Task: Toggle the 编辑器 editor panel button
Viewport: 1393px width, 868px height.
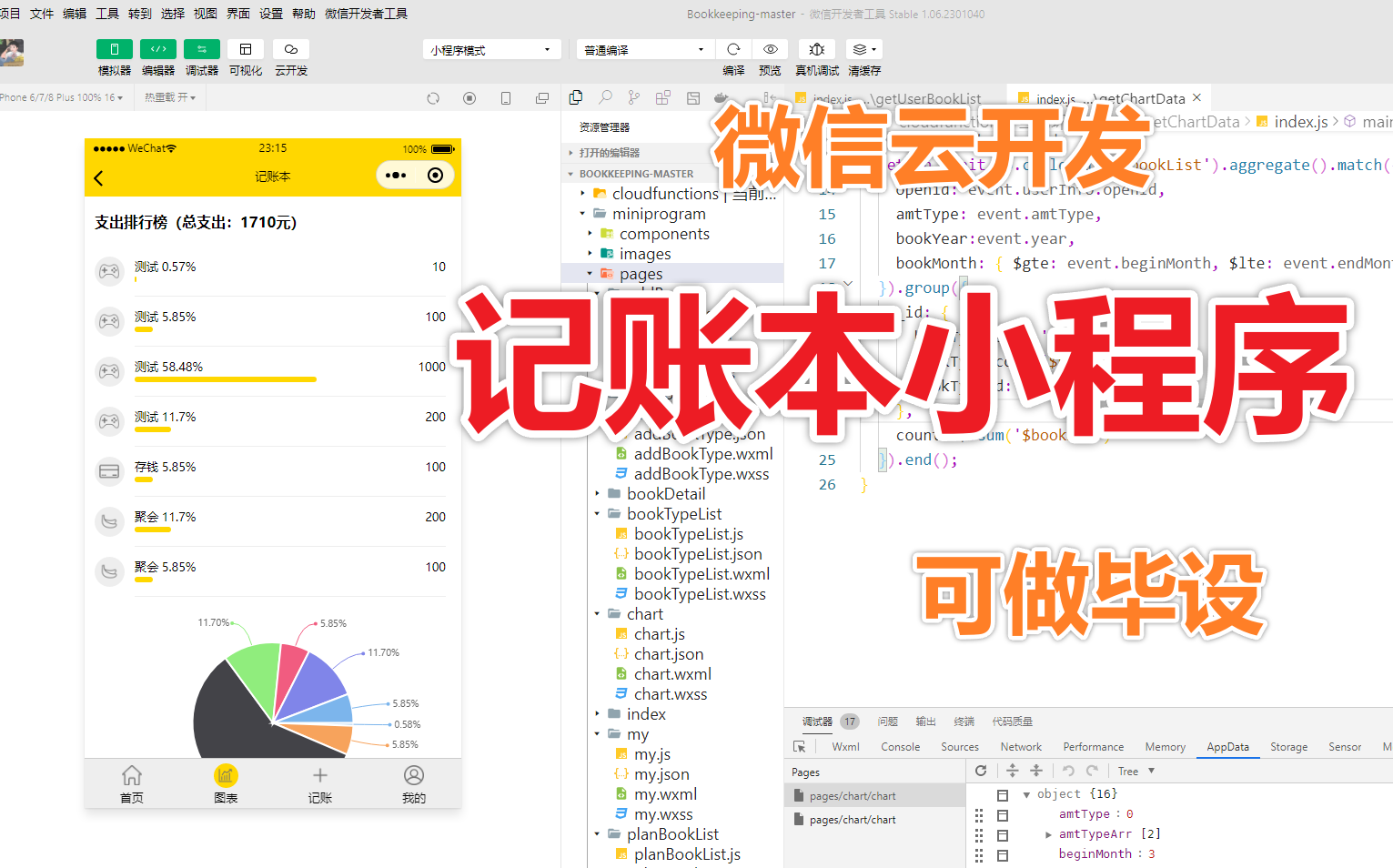Action: coord(158,49)
